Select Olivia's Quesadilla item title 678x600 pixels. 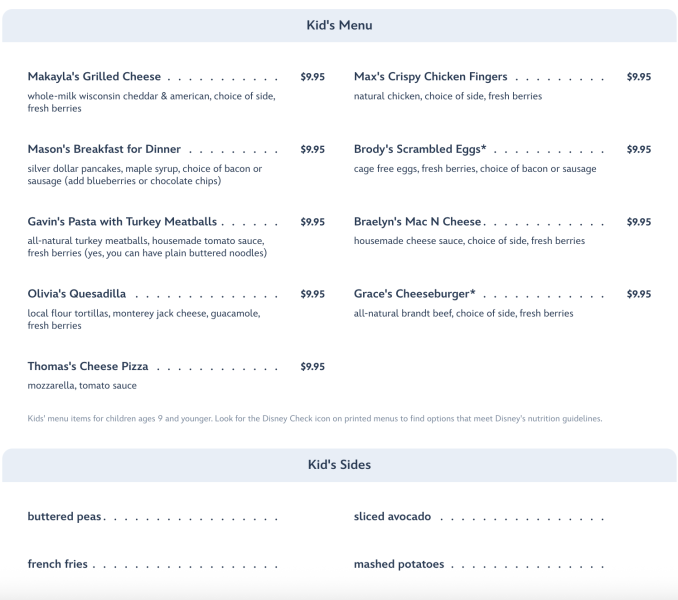(x=77, y=294)
